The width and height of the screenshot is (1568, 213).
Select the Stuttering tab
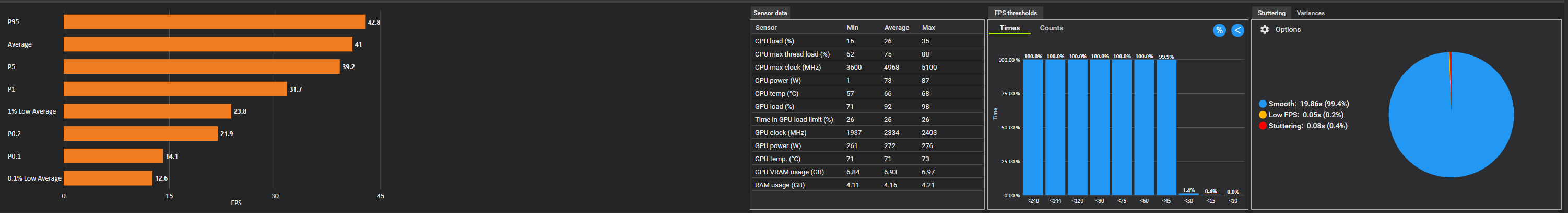click(x=1271, y=13)
